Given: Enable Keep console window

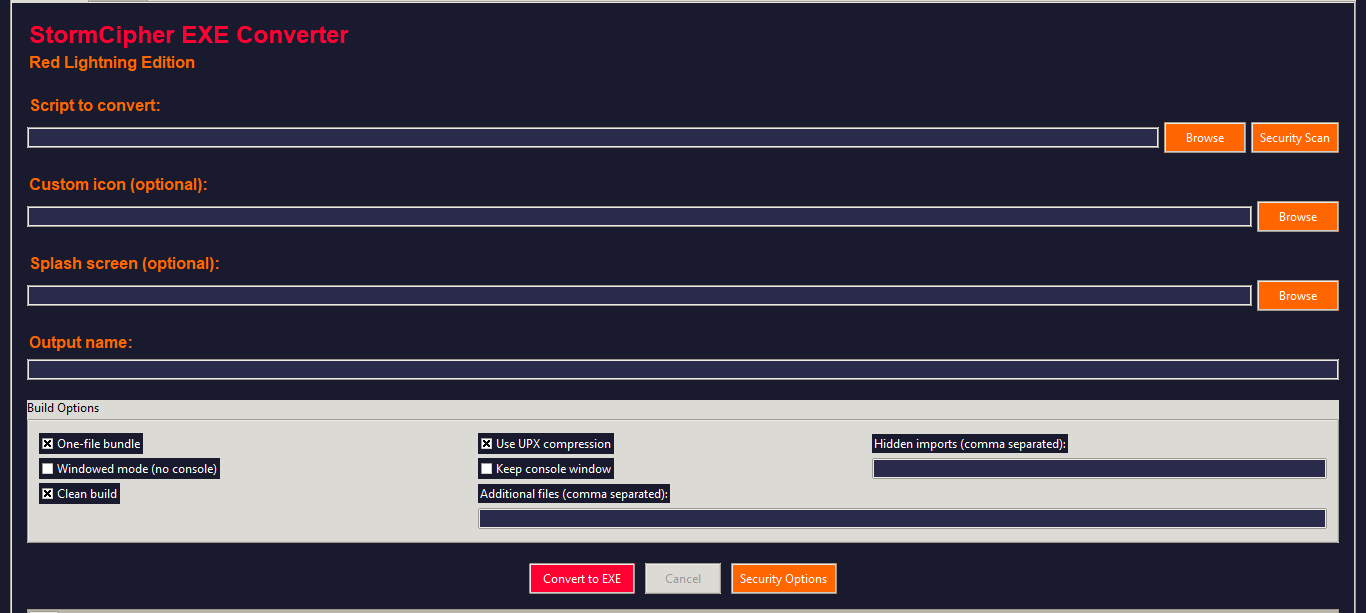Looking at the screenshot, I should coord(486,468).
